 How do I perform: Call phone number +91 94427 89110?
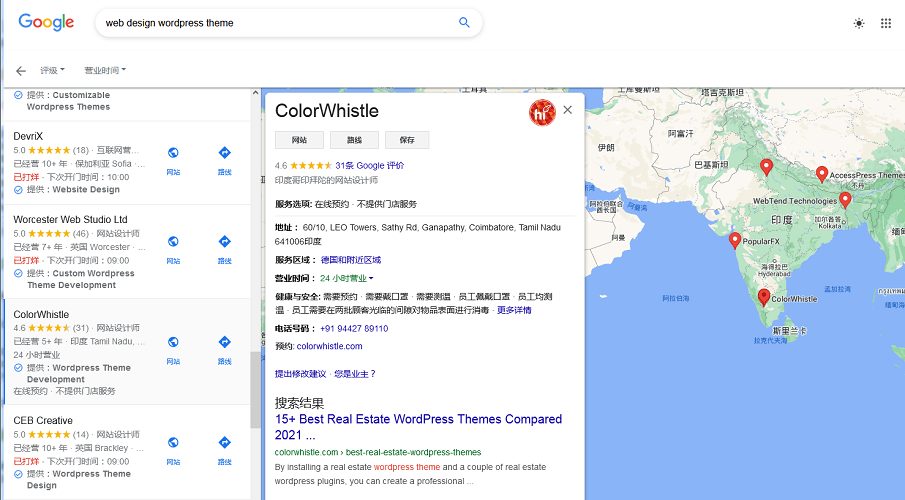[354, 329]
